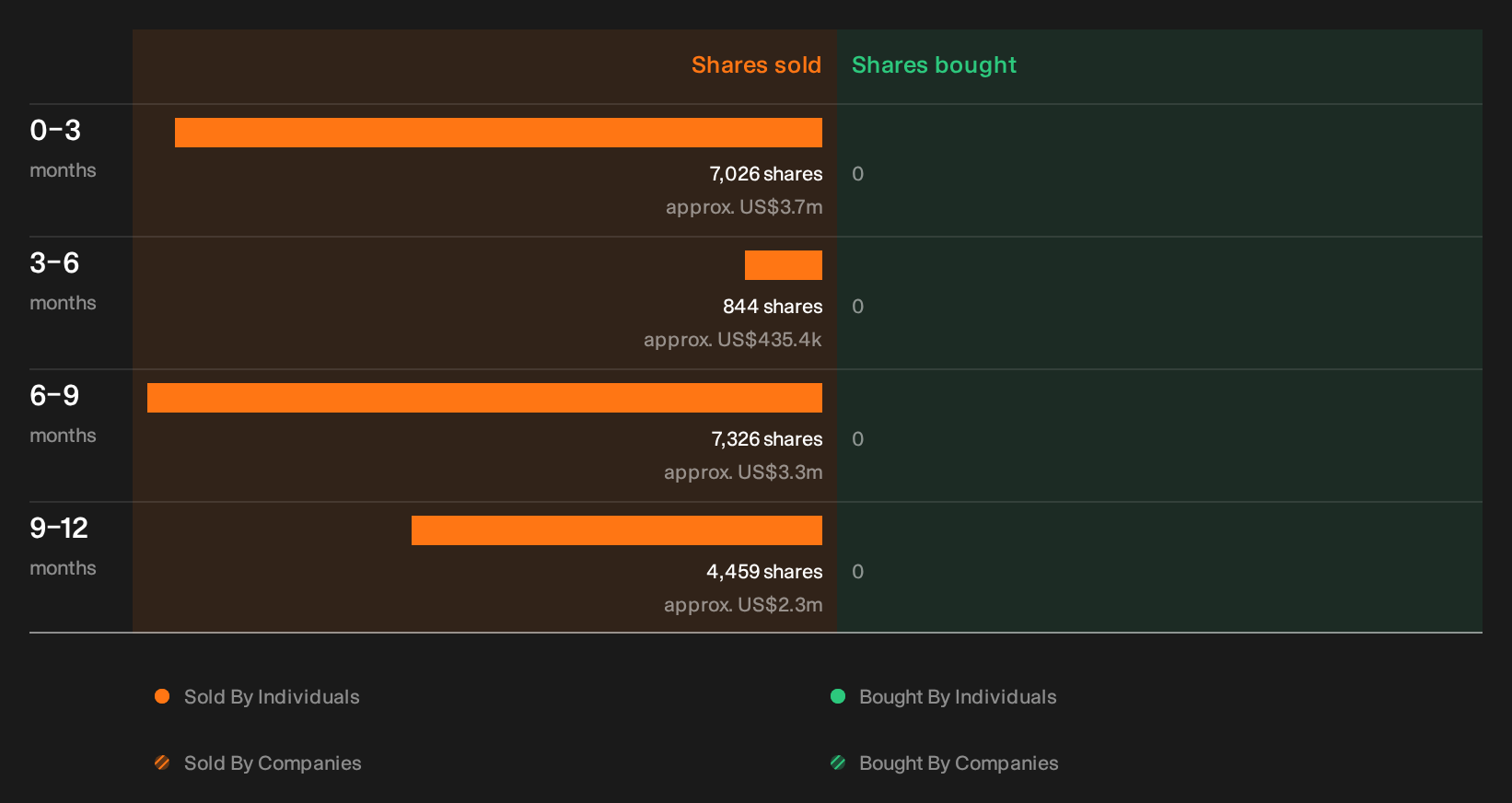Image resolution: width=1512 pixels, height=803 pixels.
Task: Click the 9-12 months row label
Action: pos(63,546)
